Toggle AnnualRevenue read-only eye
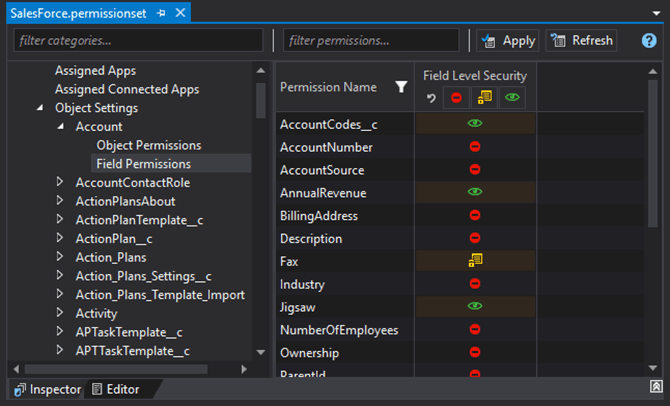Image resolution: width=670 pixels, height=406 pixels. tap(475, 192)
